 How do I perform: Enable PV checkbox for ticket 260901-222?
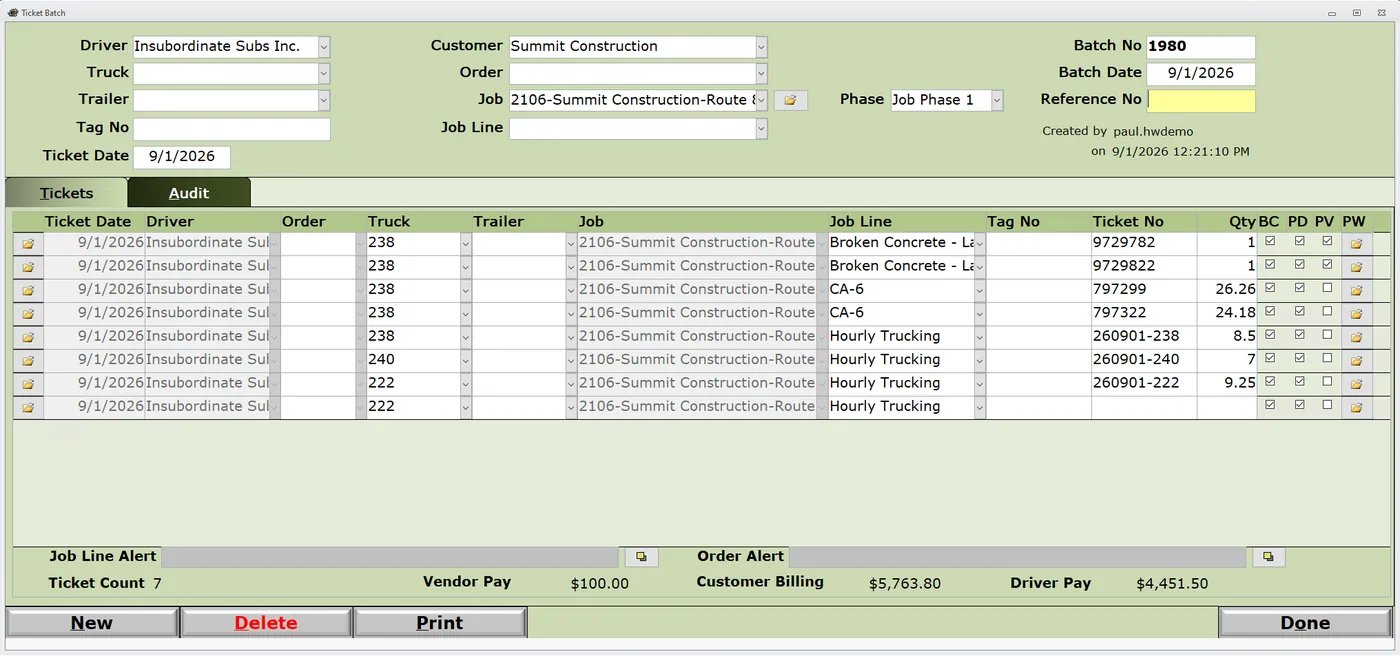1326,382
